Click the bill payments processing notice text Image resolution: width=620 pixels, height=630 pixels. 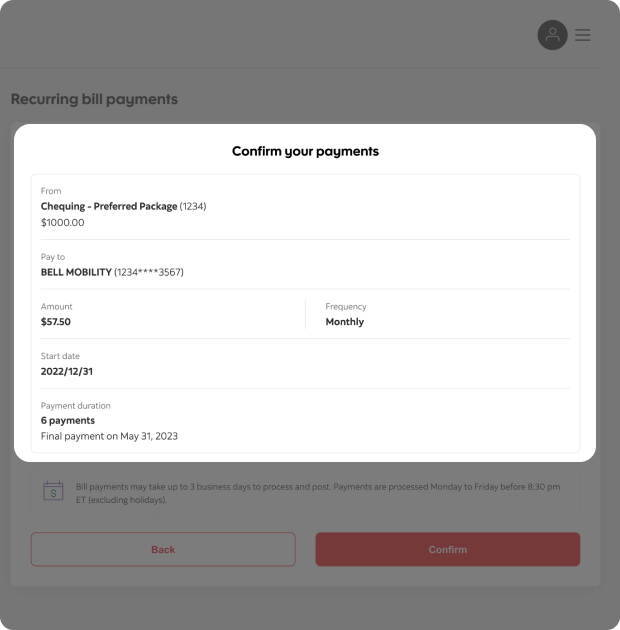318,492
